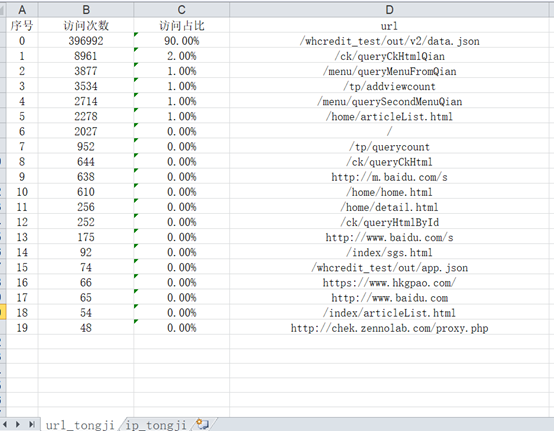Select the /index/sgs.html cell
554x431 pixels.
389,252
